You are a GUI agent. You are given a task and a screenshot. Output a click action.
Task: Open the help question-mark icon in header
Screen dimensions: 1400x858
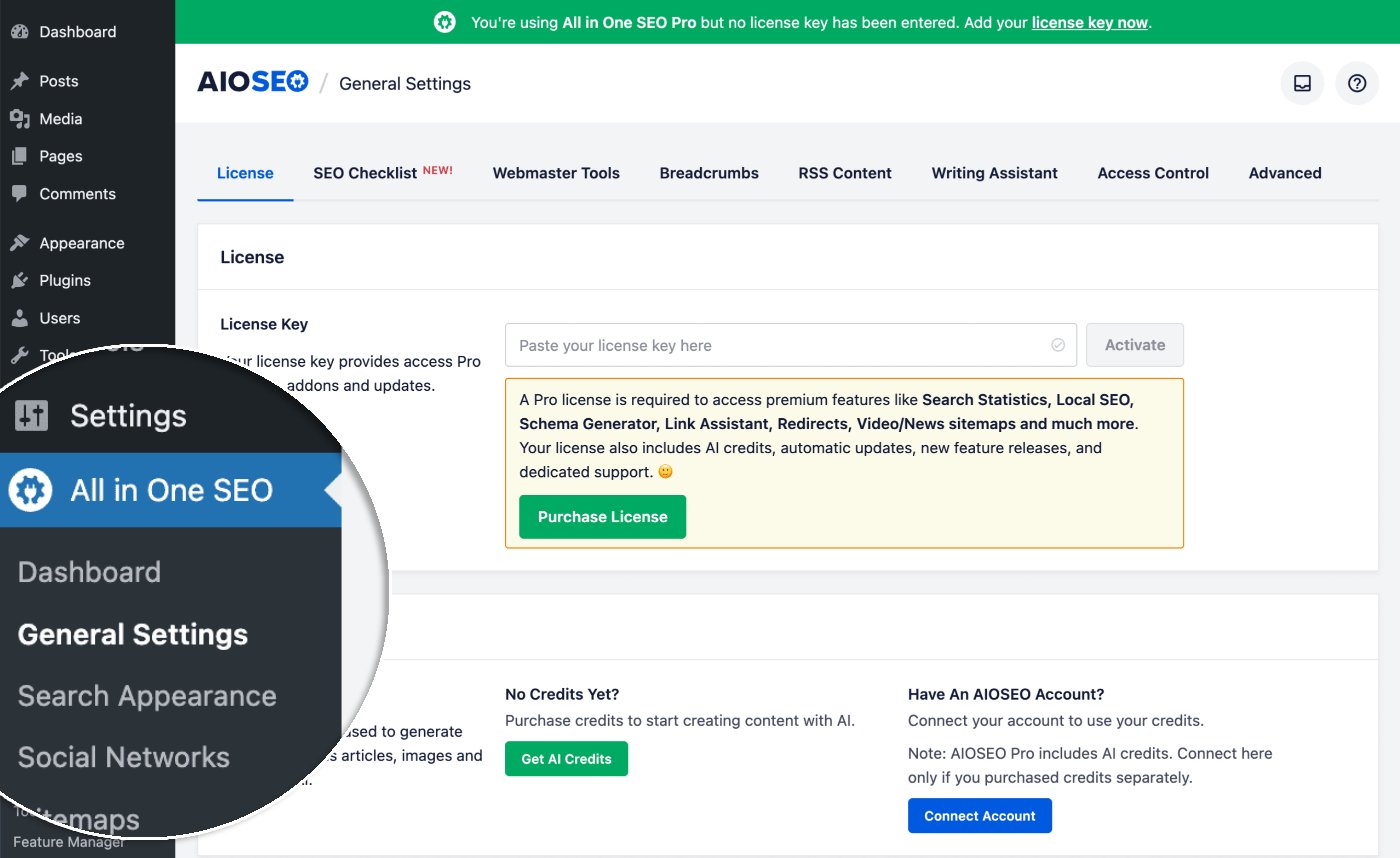(1357, 83)
